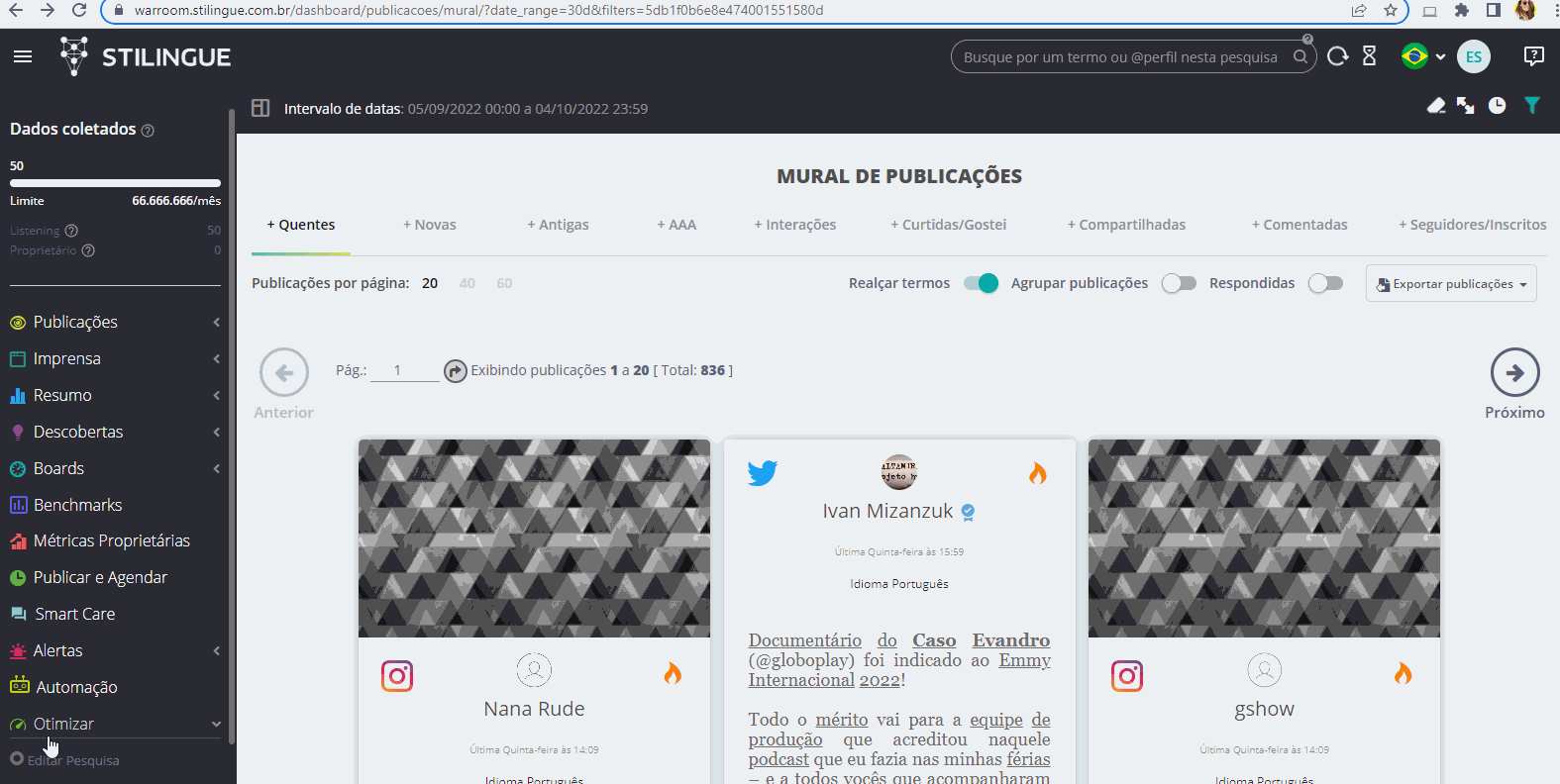This screenshot has width=1560, height=784.
Task: Click the refresh icon beside search box
Action: 1337,56
